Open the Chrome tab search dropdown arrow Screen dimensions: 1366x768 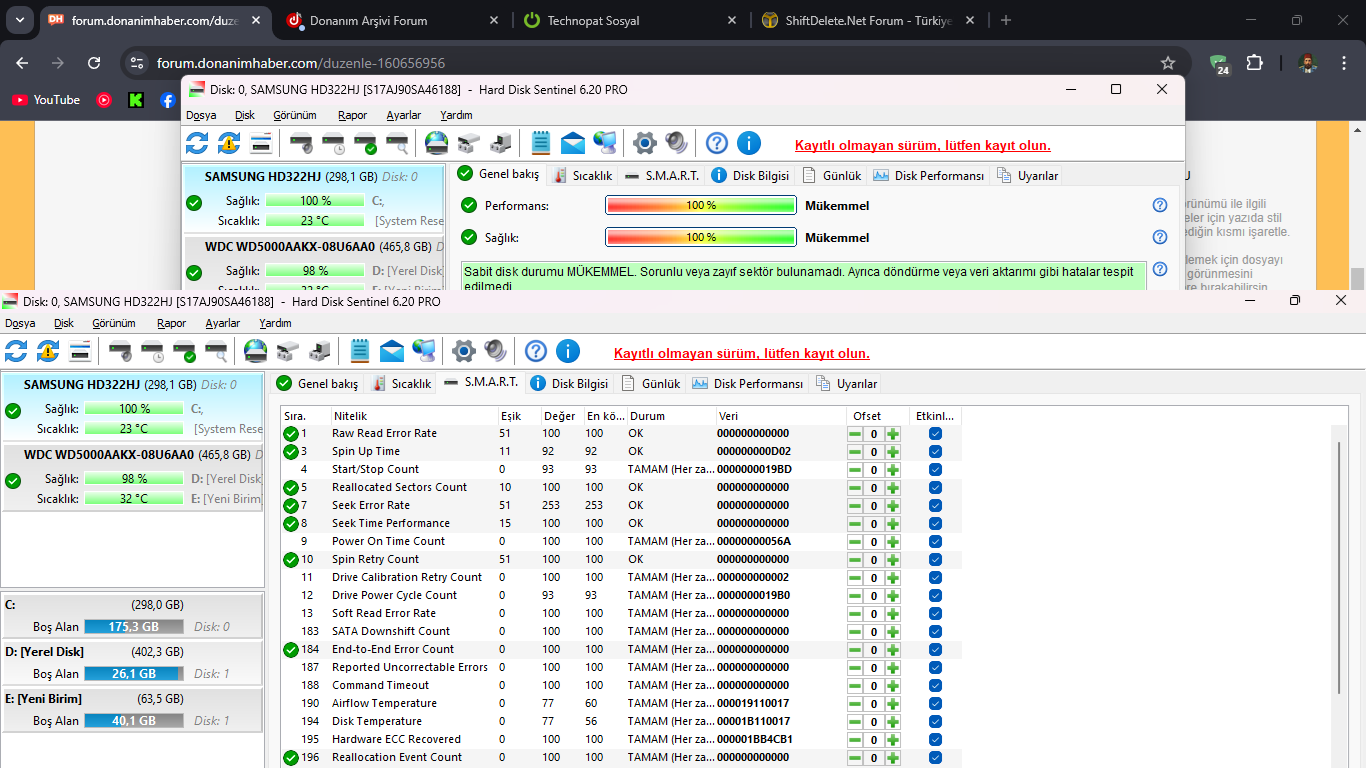[21, 20]
